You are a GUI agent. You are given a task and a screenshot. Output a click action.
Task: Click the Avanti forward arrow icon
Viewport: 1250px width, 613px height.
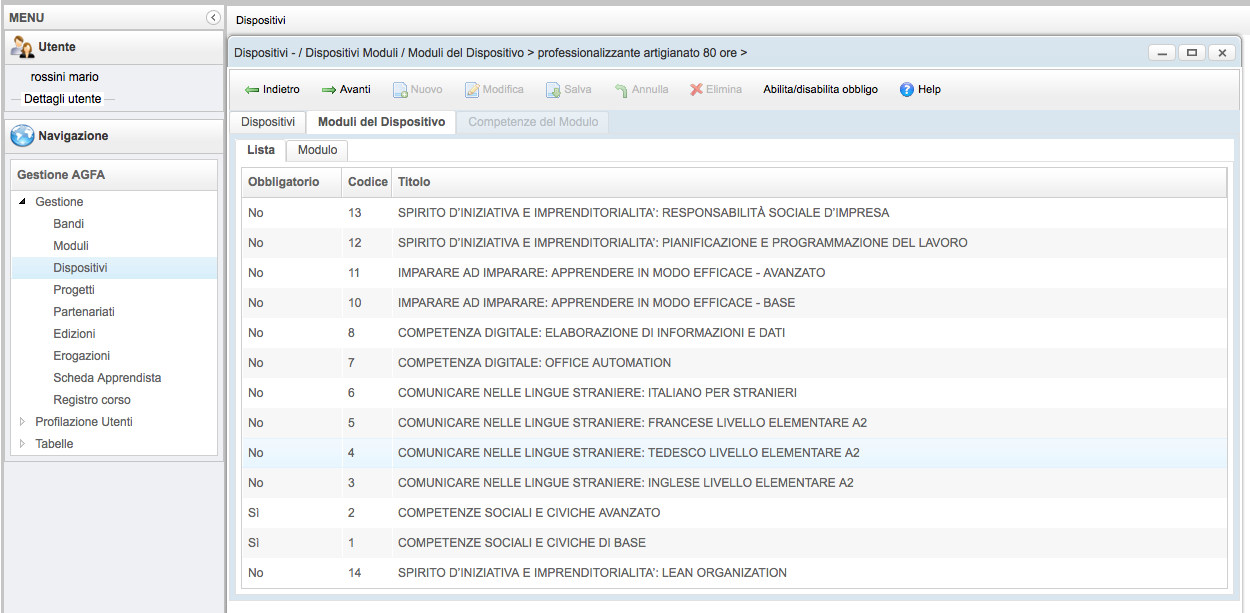coord(329,90)
